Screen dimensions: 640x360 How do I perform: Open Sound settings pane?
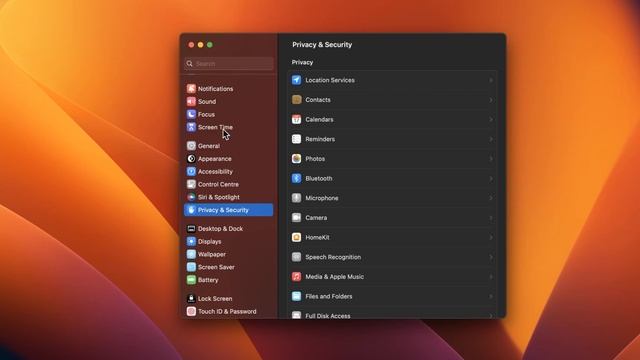(x=229, y=101)
